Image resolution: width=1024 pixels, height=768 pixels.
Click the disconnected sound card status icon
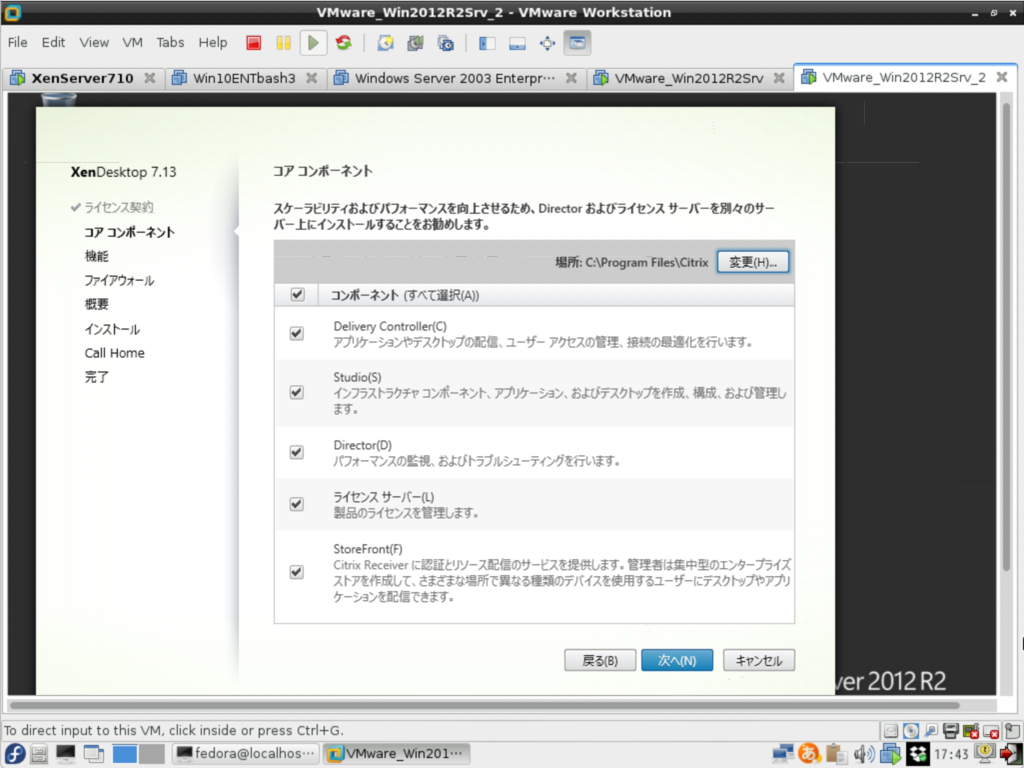pyautogui.click(x=971, y=731)
